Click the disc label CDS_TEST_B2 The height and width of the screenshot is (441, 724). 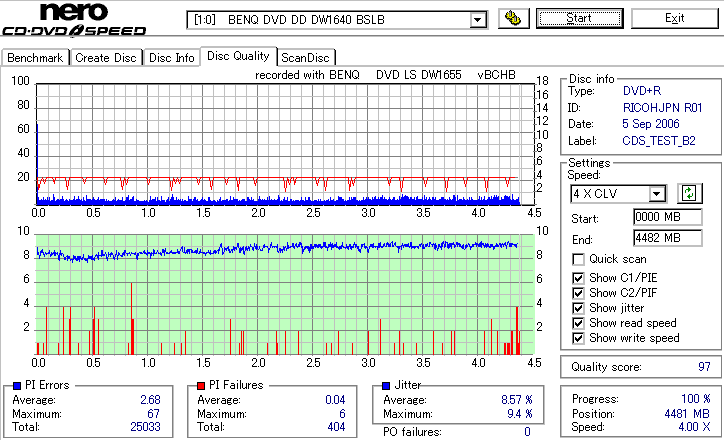pos(658,141)
